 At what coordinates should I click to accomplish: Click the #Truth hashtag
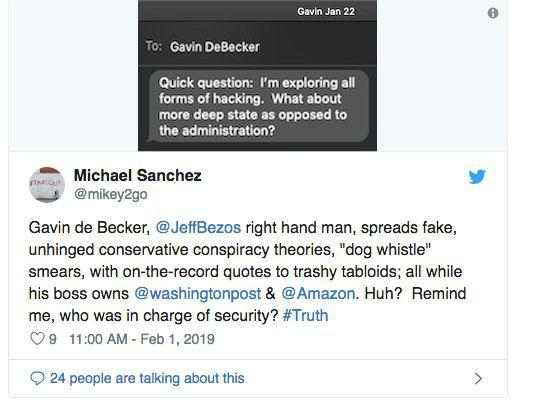(x=305, y=315)
